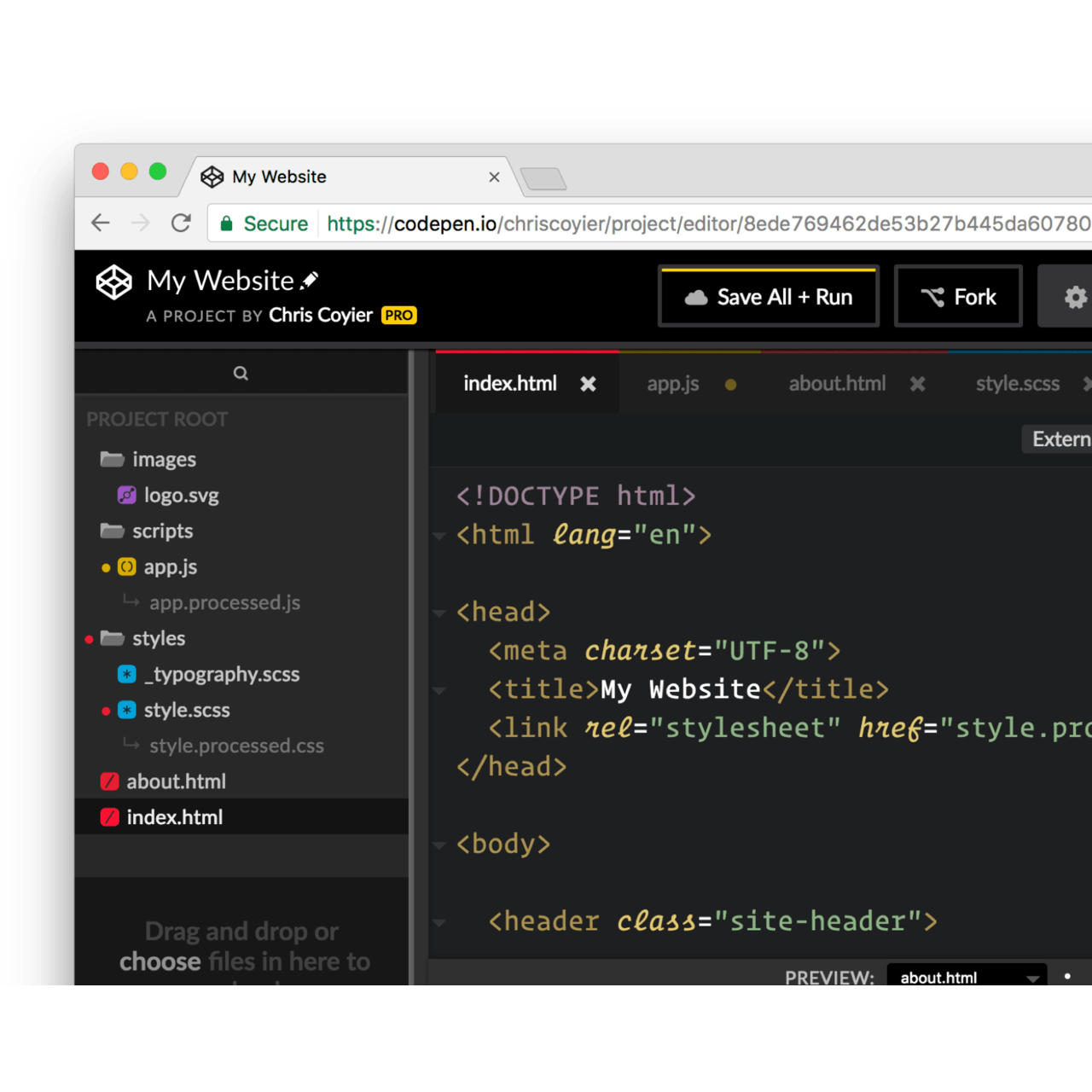Screen dimensions: 1092x1092
Task: Click the Save All + Run button
Action: 769,297
